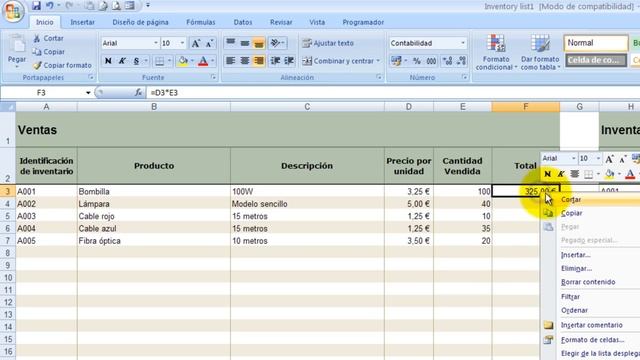640x360 pixels.
Task: Click Cortar scissors in the Portapapeles group
Action: tap(37, 38)
